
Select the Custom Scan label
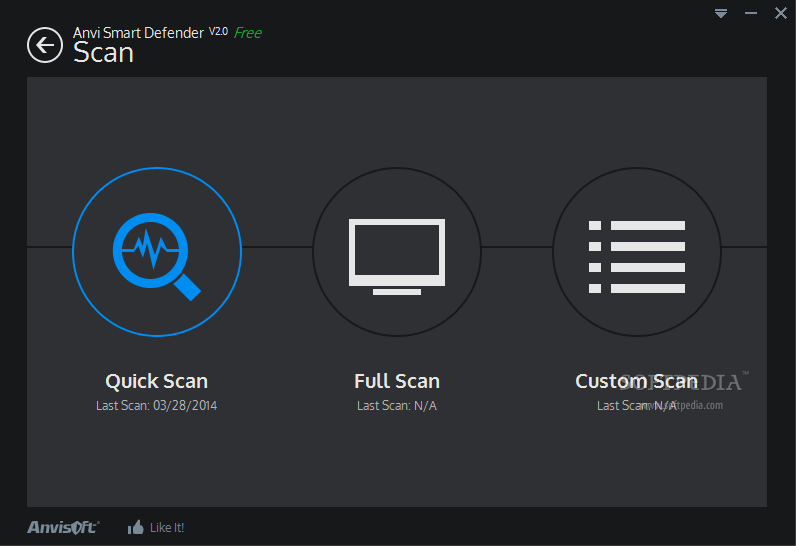pos(637,381)
